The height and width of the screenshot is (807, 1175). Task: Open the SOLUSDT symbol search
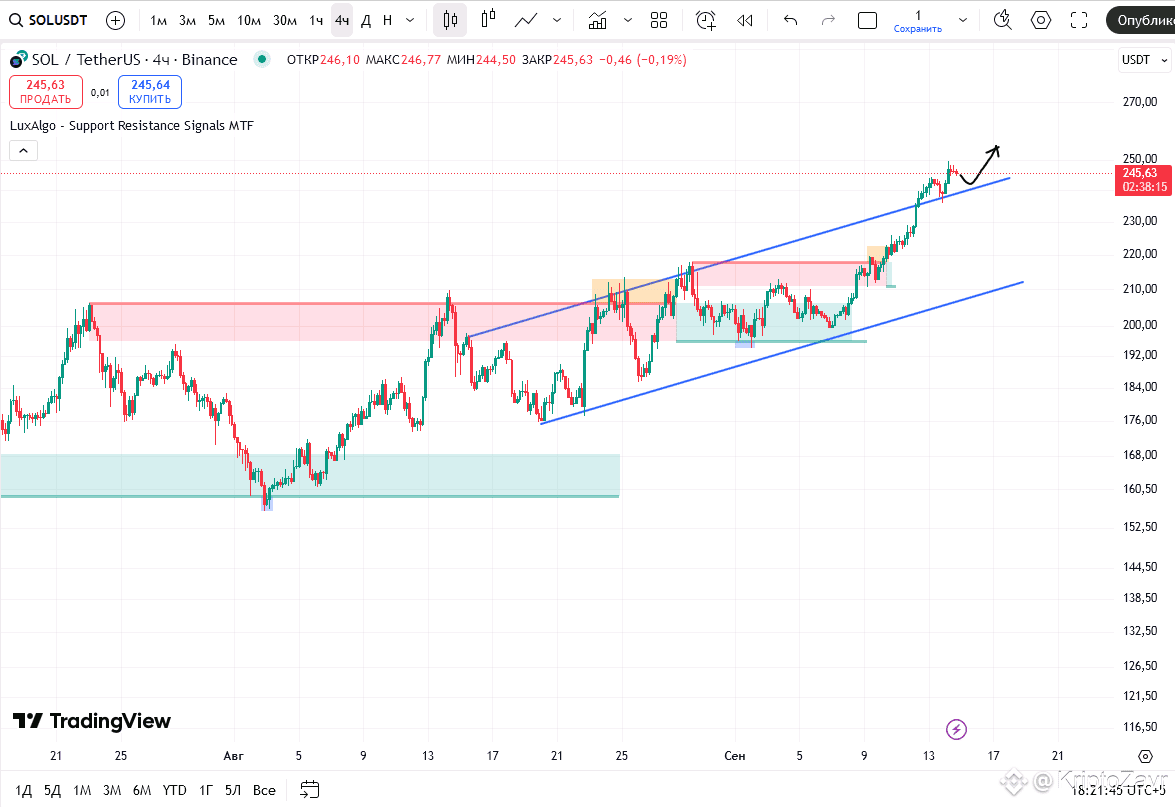coord(49,20)
